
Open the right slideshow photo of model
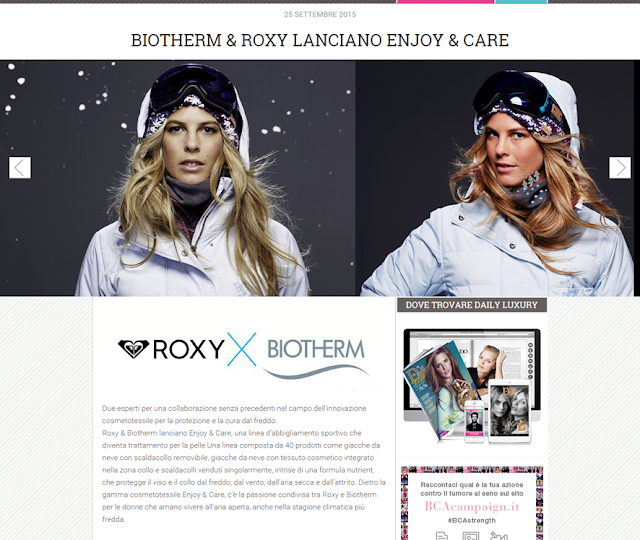click(x=495, y=178)
